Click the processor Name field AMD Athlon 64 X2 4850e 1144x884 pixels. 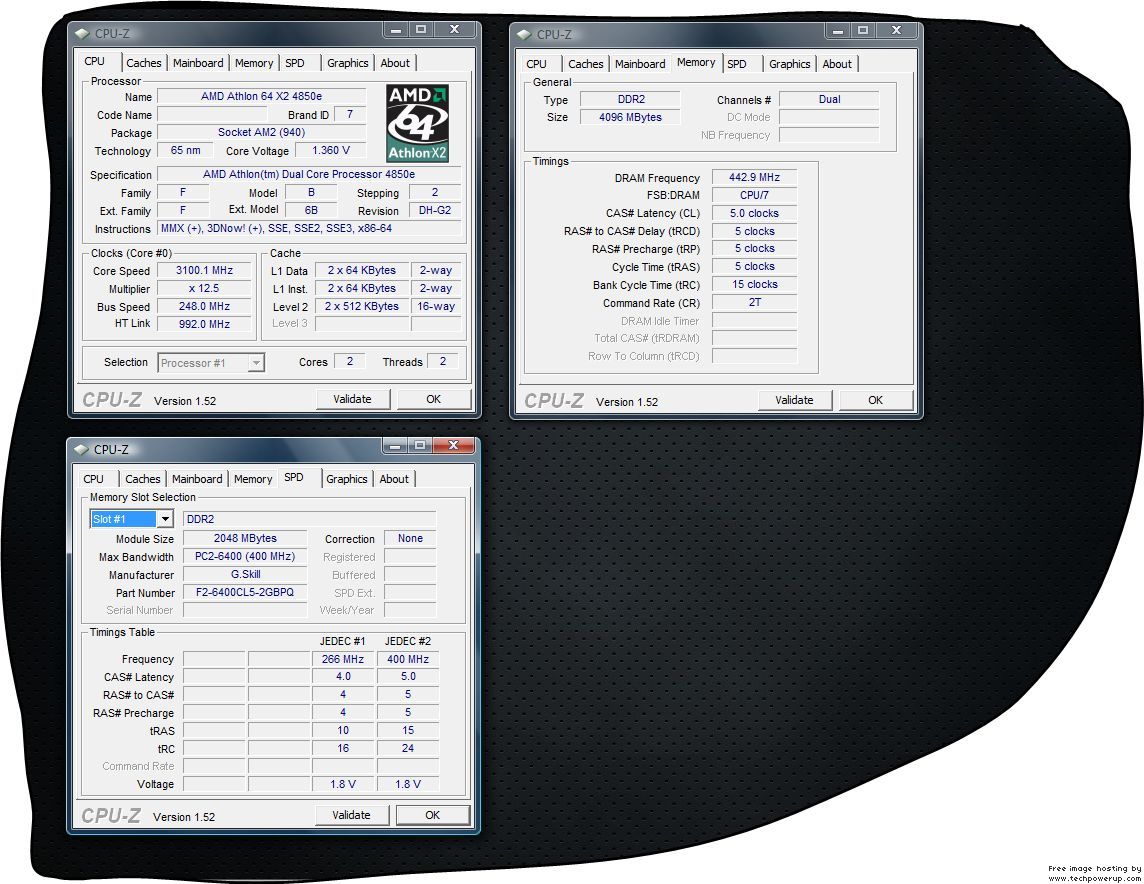pos(261,96)
